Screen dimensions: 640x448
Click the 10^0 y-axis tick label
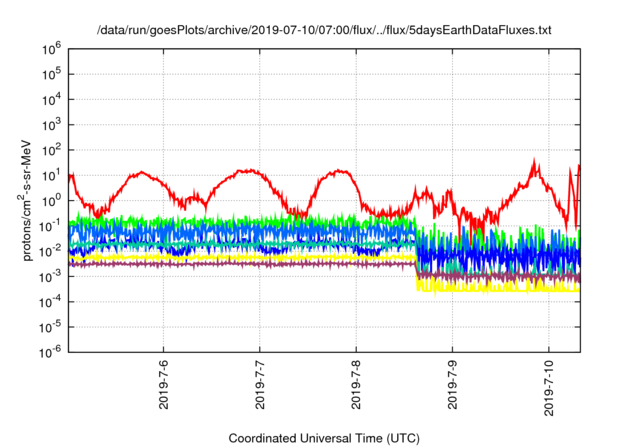point(51,202)
